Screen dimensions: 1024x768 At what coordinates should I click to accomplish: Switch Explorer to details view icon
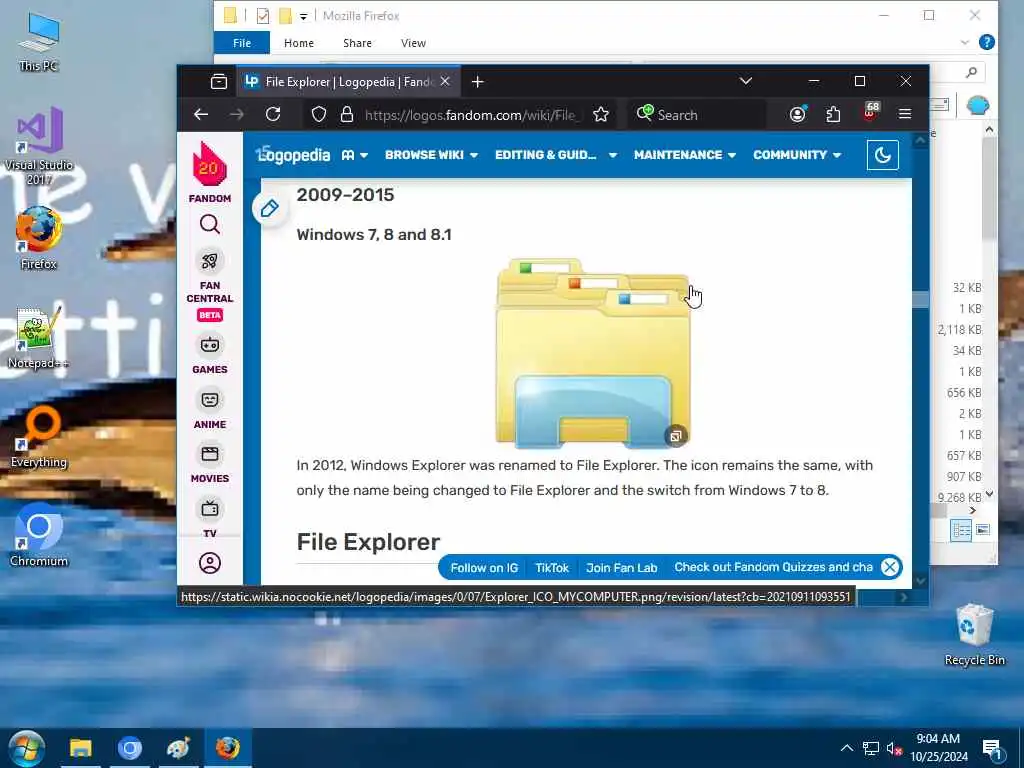coord(961,530)
